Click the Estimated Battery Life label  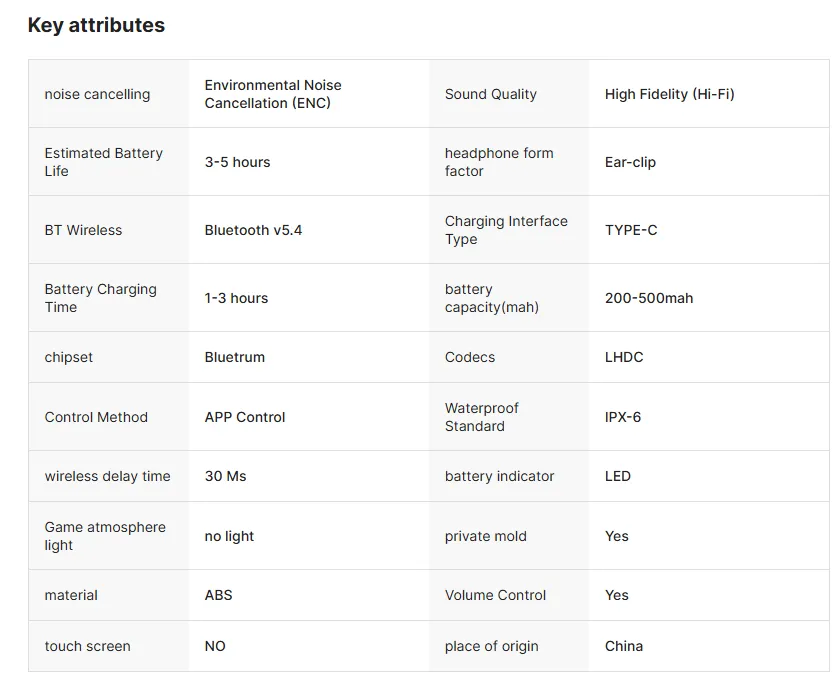coord(103,162)
